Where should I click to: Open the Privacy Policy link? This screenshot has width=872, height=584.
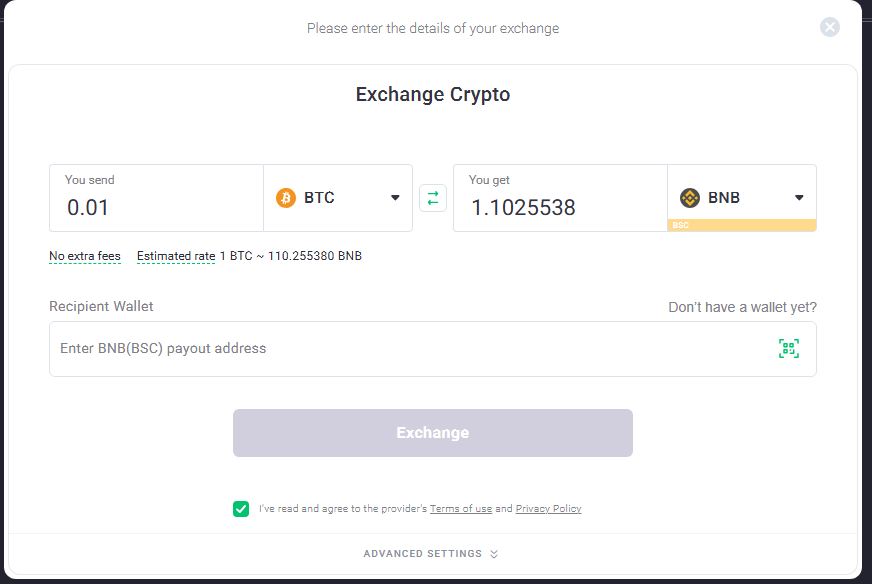tap(548, 509)
